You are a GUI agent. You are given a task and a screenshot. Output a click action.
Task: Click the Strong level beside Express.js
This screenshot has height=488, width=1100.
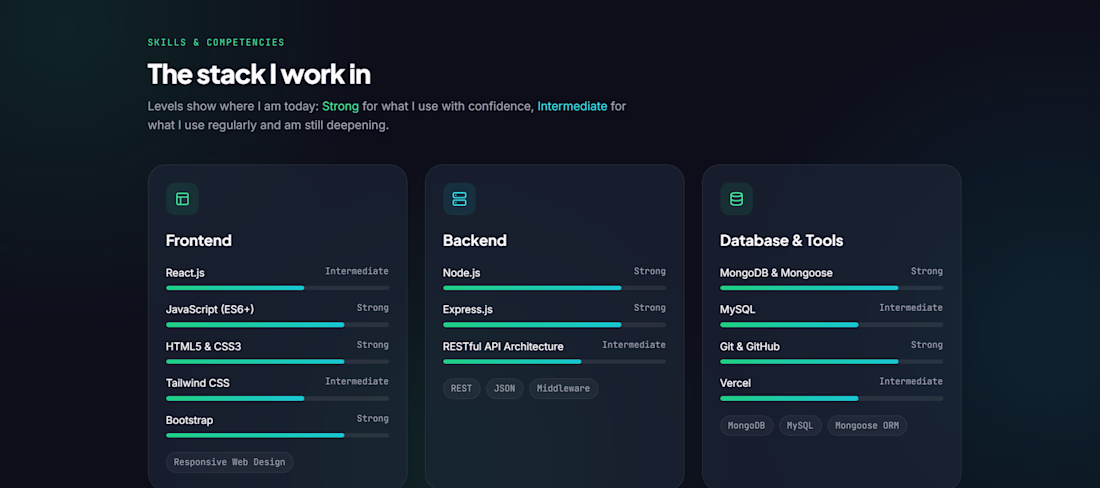tap(650, 308)
